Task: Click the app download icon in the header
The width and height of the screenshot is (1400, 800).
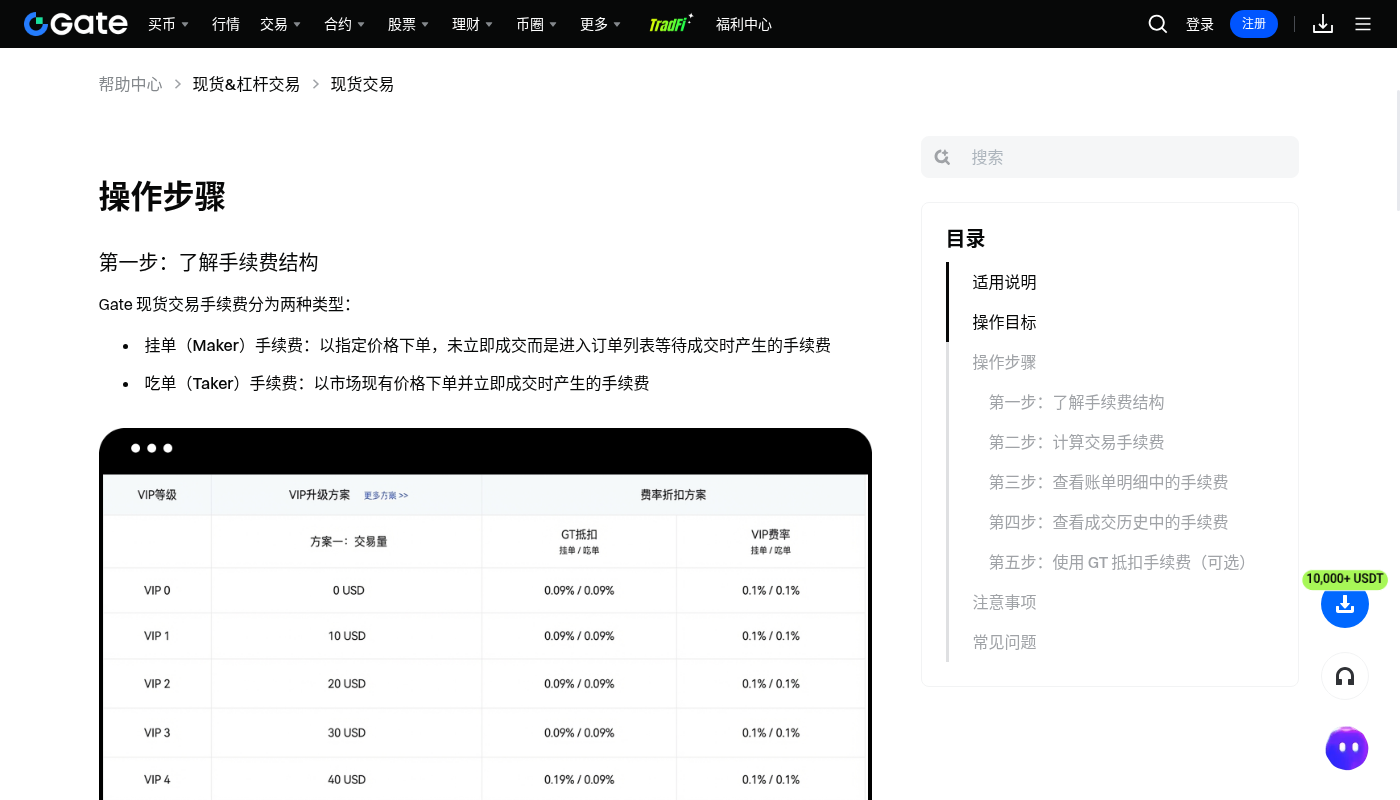Action: [1323, 24]
